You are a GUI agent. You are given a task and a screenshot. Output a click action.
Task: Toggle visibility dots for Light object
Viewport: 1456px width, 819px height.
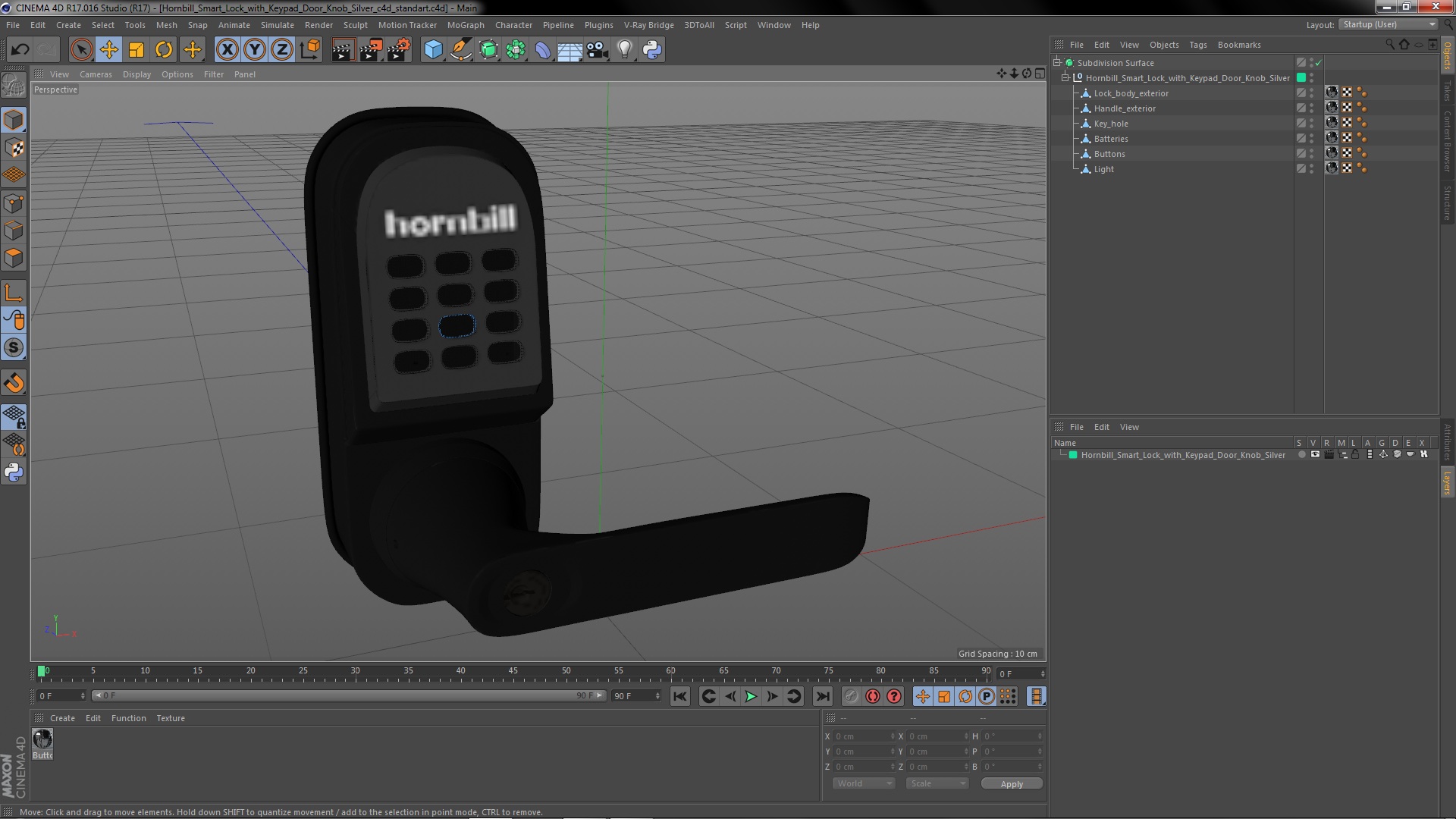1312,169
